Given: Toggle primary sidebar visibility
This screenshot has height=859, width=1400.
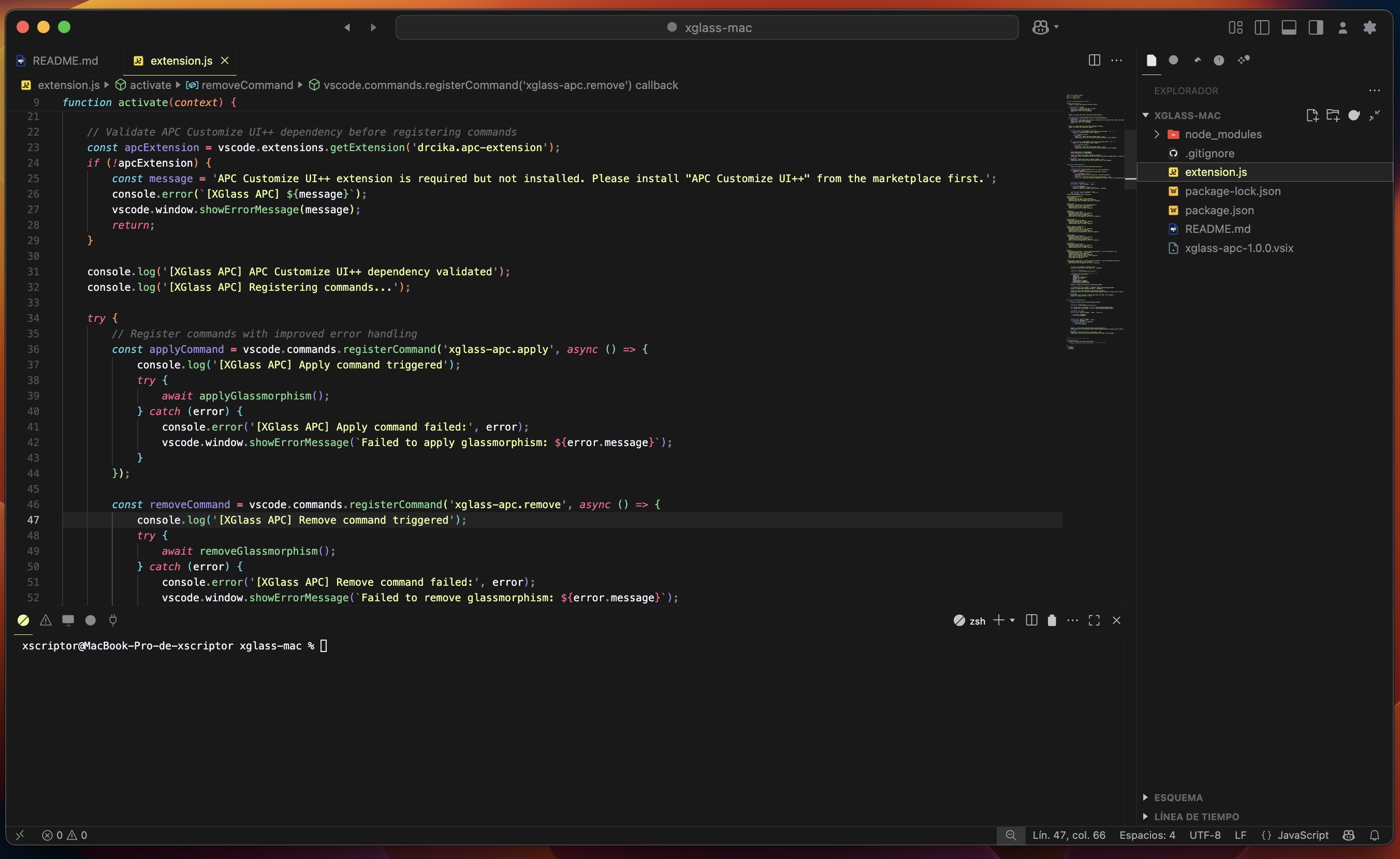Looking at the screenshot, I should [1262, 27].
